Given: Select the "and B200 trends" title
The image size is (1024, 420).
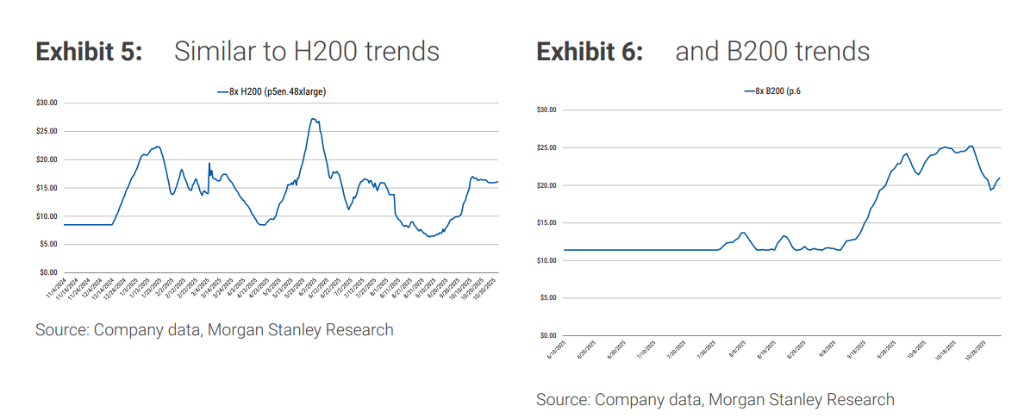Looking at the screenshot, I should (773, 52).
